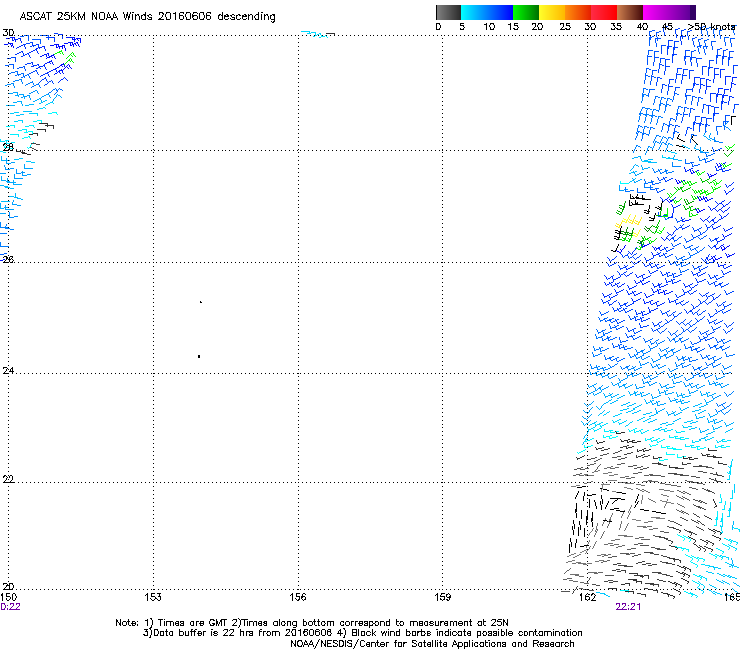Click the magenta-purple 40-50 knots legend segment
Image resolution: width=740 pixels, height=650 pixels.
[669, 12]
